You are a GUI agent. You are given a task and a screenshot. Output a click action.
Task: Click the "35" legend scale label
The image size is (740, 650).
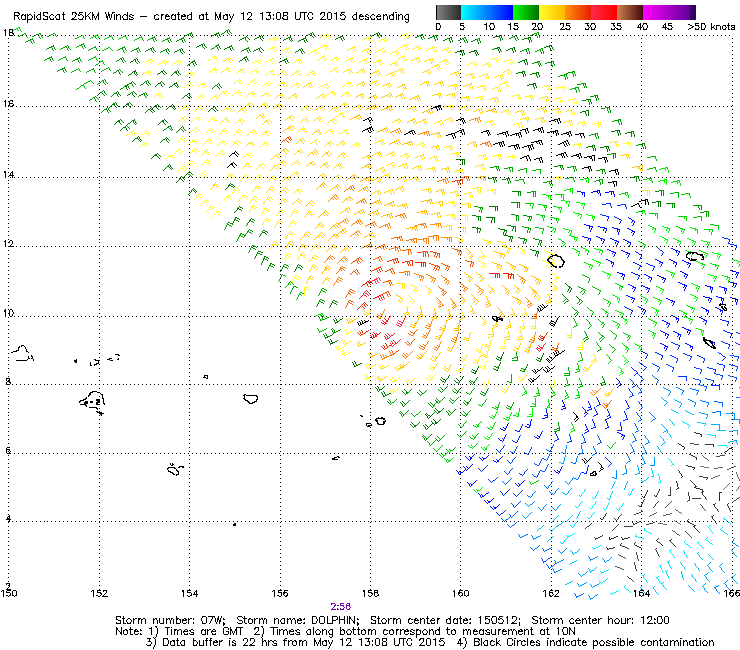[x=616, y=27]
